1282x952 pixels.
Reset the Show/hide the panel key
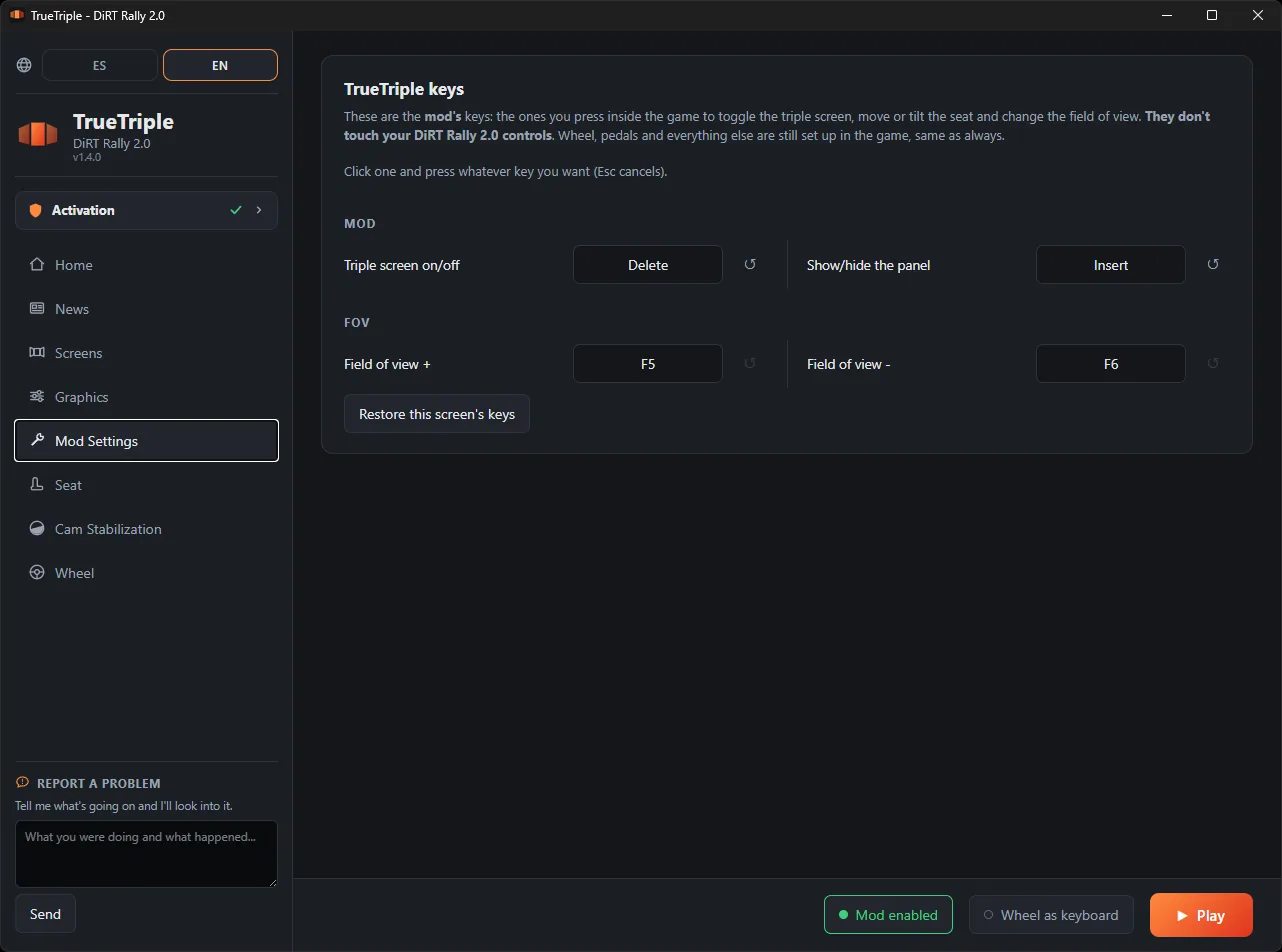(x=1213, y=265)
